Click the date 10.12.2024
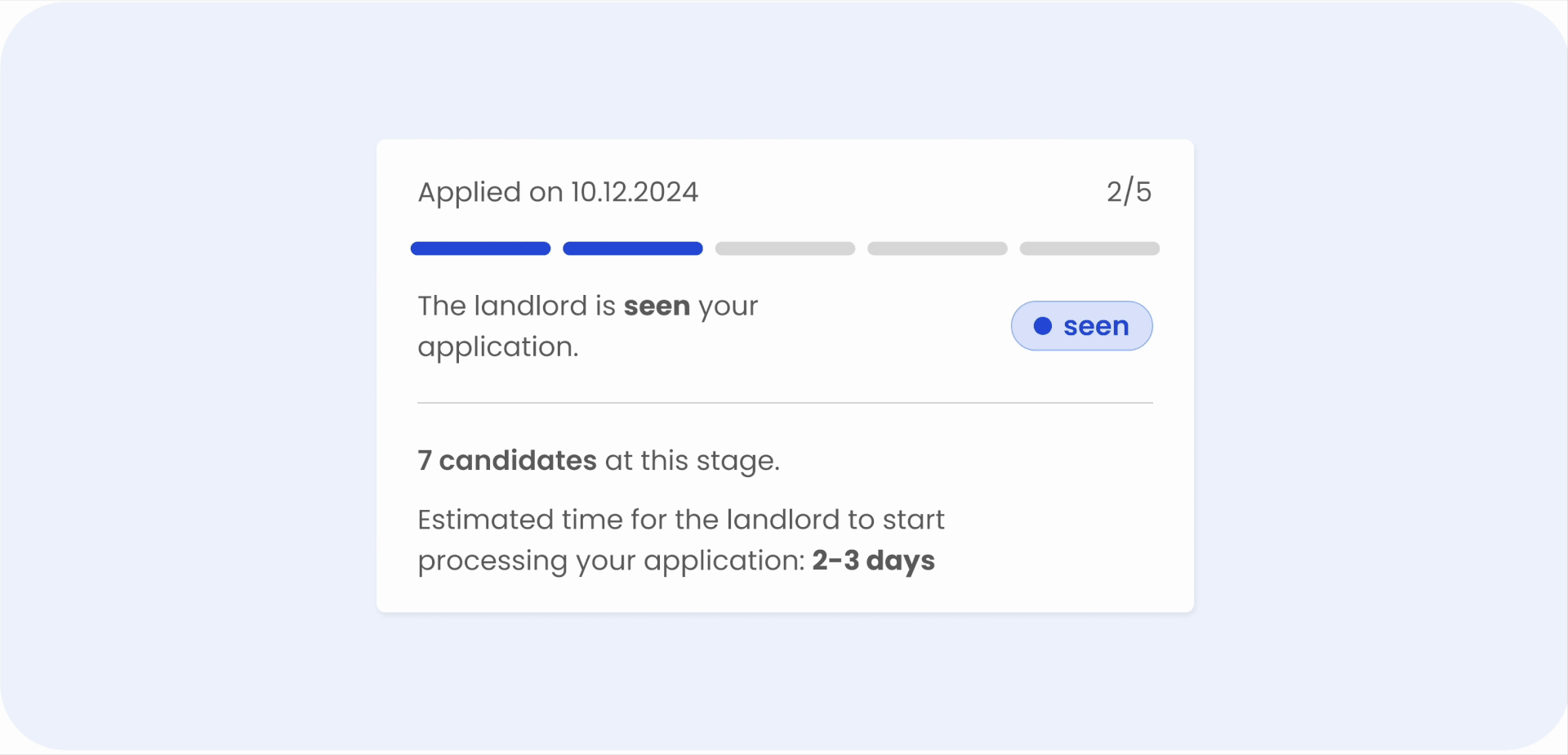This screenshot has height=755, width=1568. click(x=635, y=192)
